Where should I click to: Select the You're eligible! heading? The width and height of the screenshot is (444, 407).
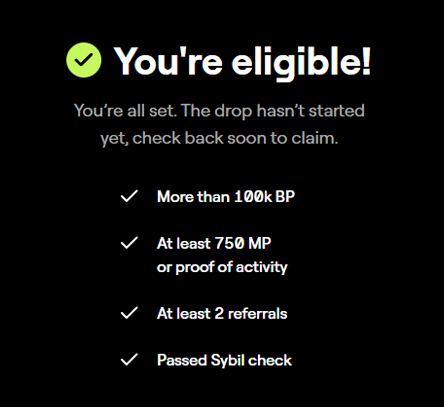tap(242, 62)
